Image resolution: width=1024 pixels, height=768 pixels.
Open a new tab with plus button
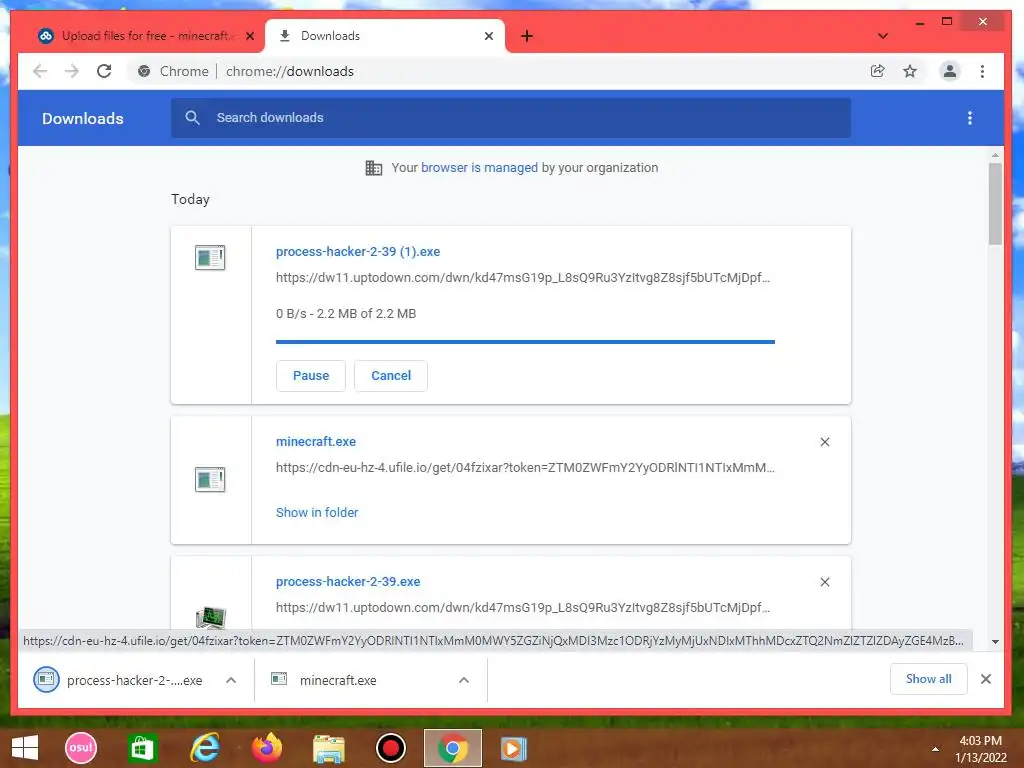527,36
